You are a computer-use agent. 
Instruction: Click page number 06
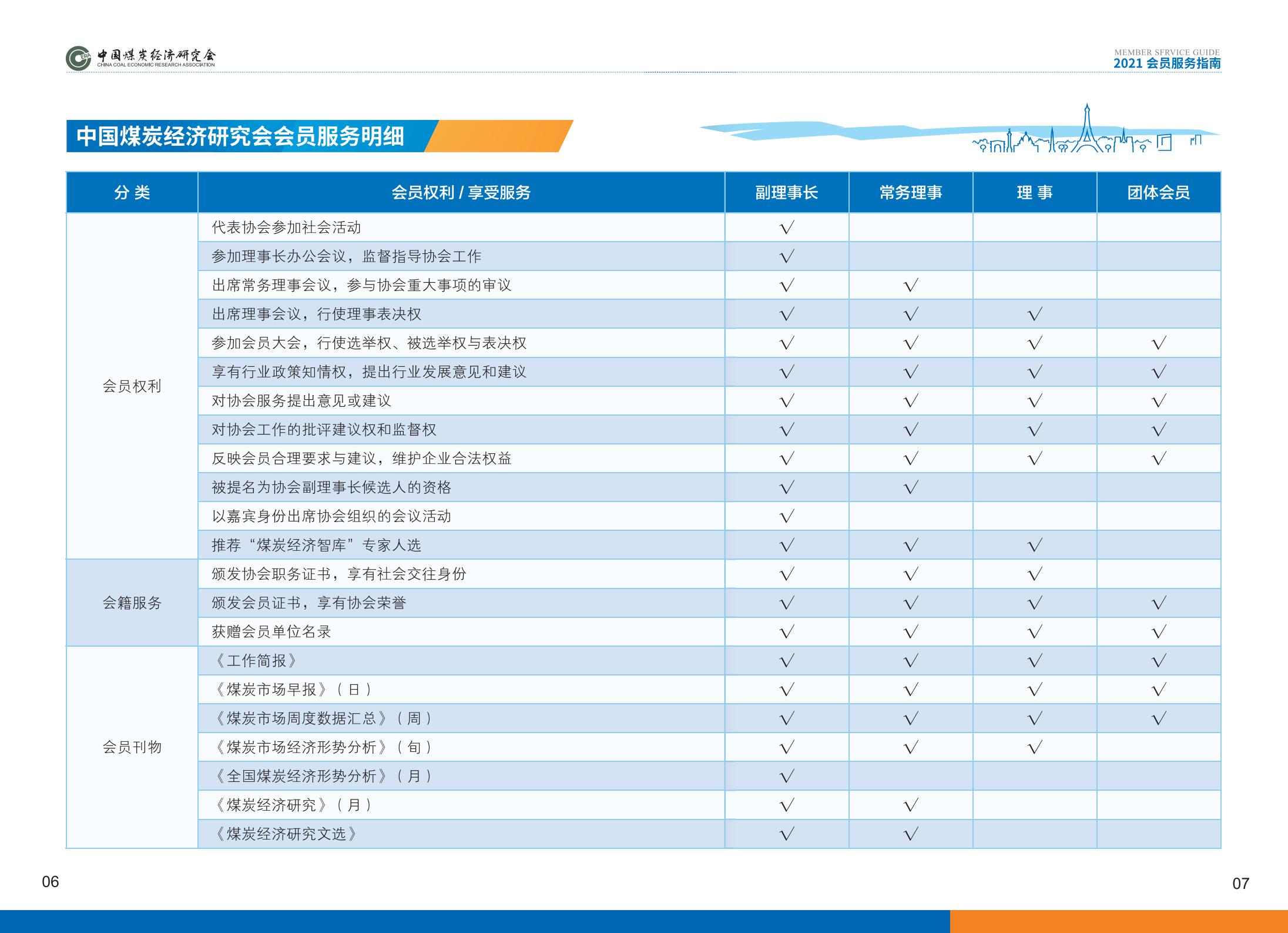click(x=51, y=881)
